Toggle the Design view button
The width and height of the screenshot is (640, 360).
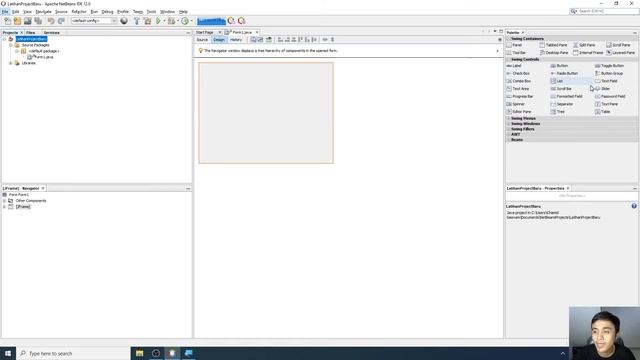click(x=219, y=40)
